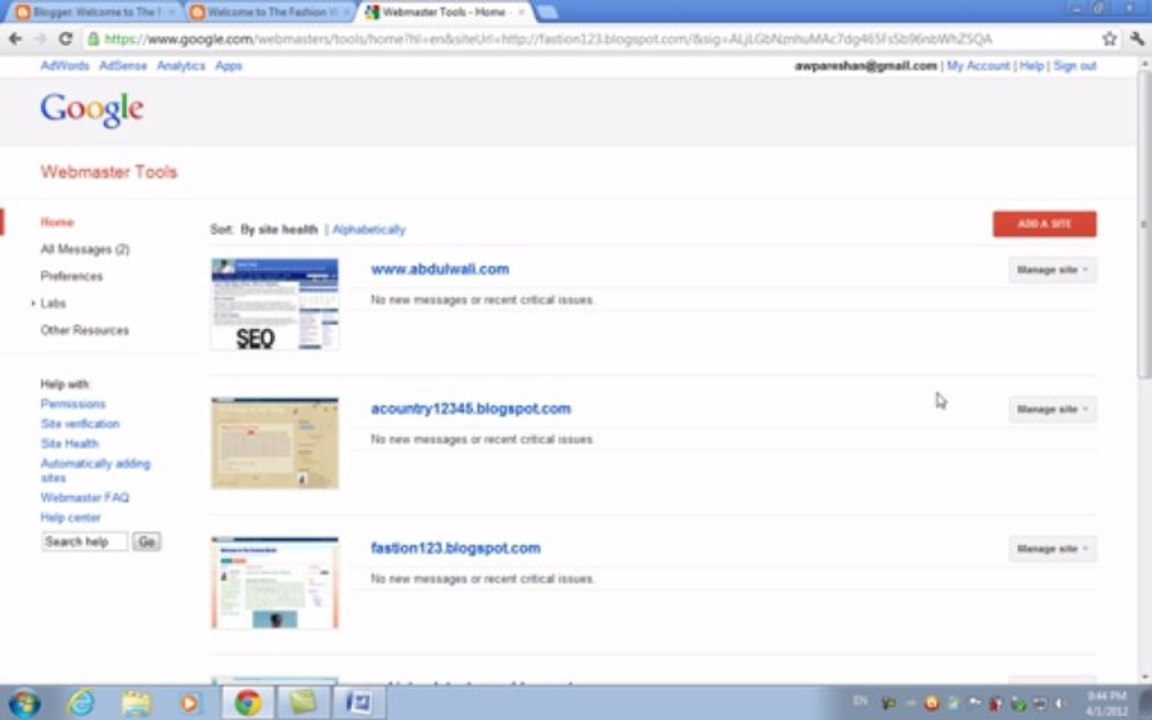1152x720 pixels.
Task: Focus the Search help input field
Action: point(84,541)
